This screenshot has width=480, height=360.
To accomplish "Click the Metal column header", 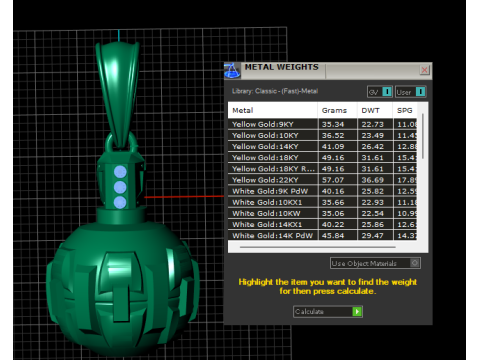I will click(273, 110).
